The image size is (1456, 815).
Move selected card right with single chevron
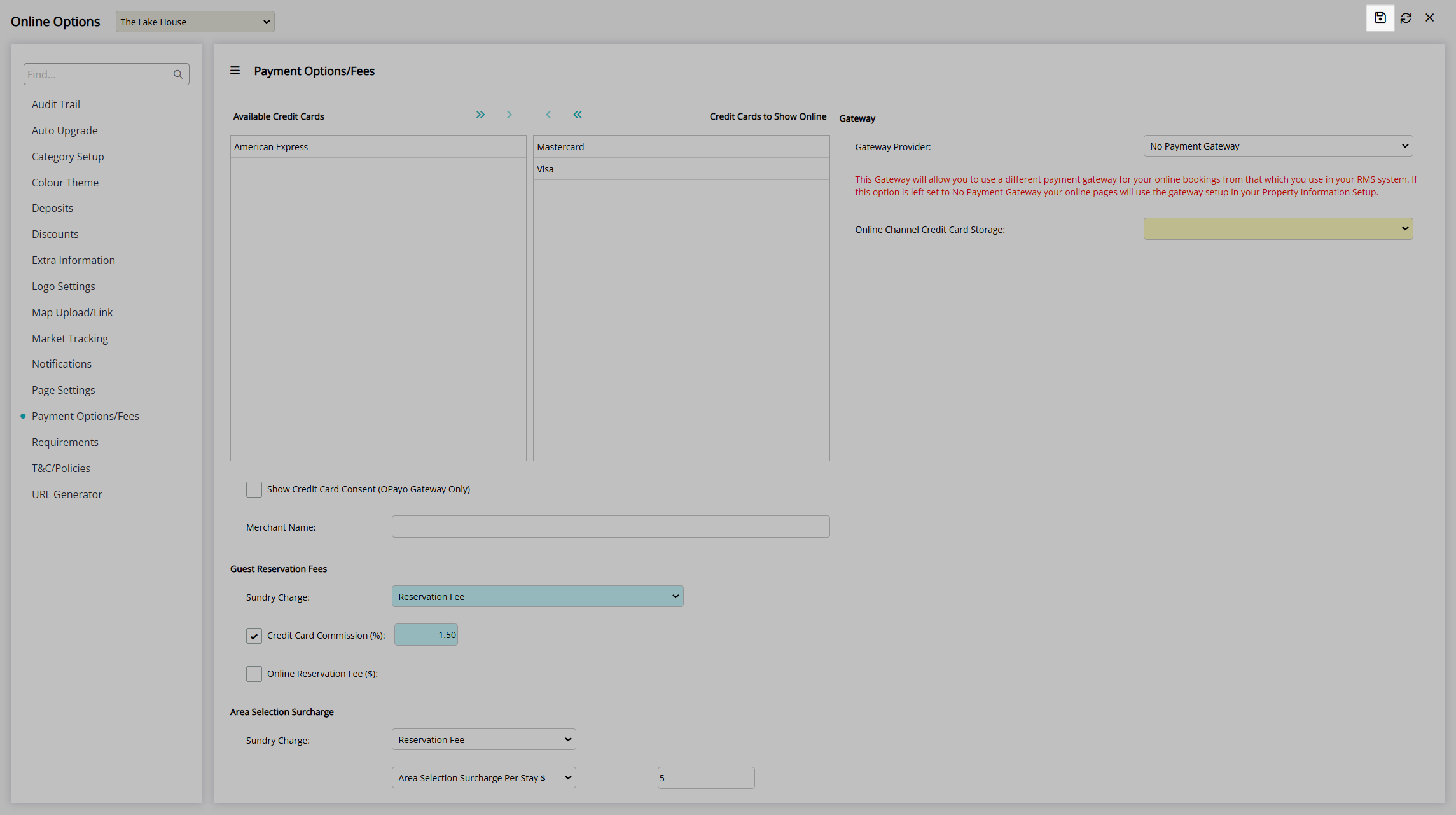click(509, 115)
